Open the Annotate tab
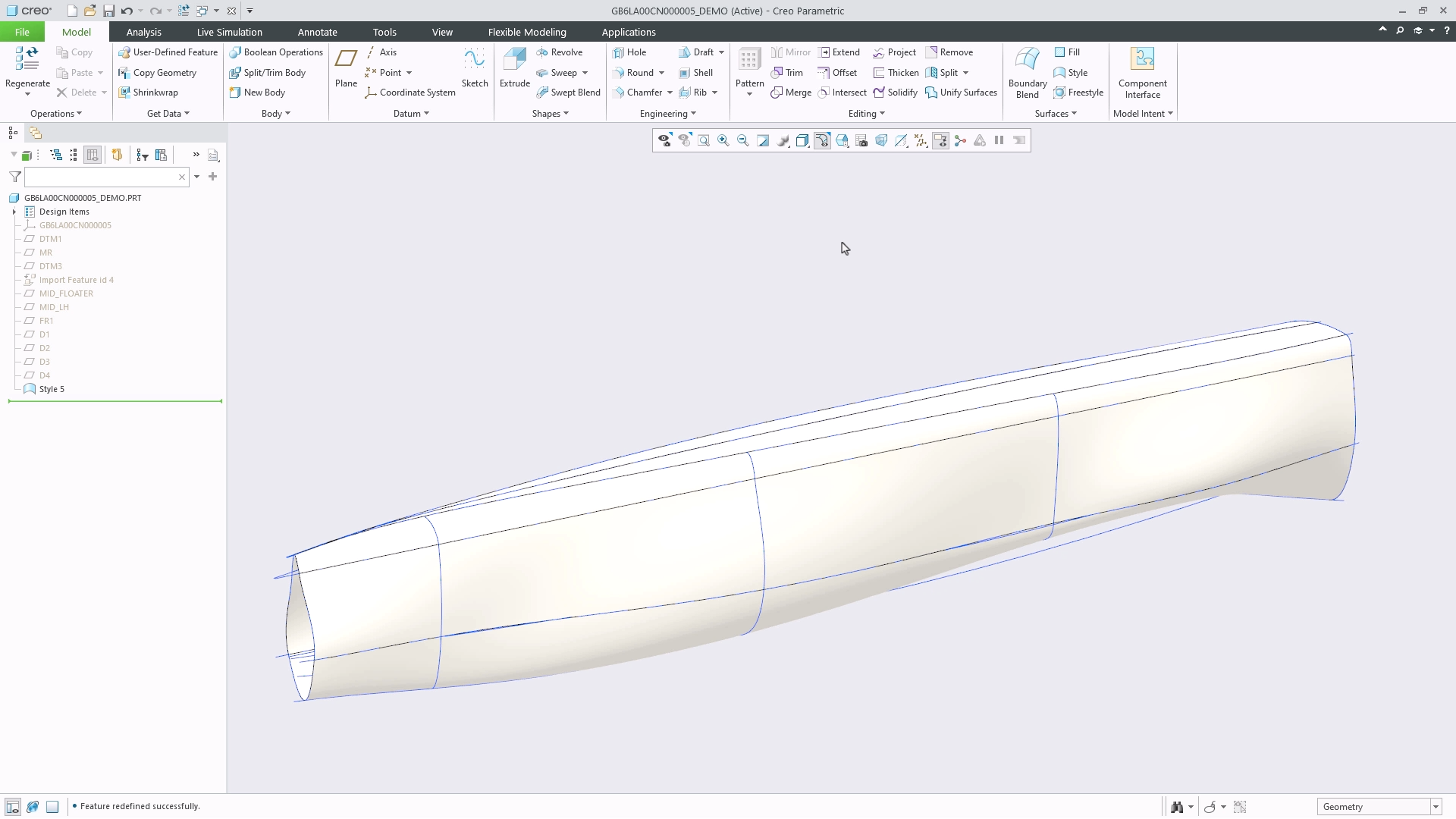The width and height of the screenshot is (1456, 819). pos(317,32)
